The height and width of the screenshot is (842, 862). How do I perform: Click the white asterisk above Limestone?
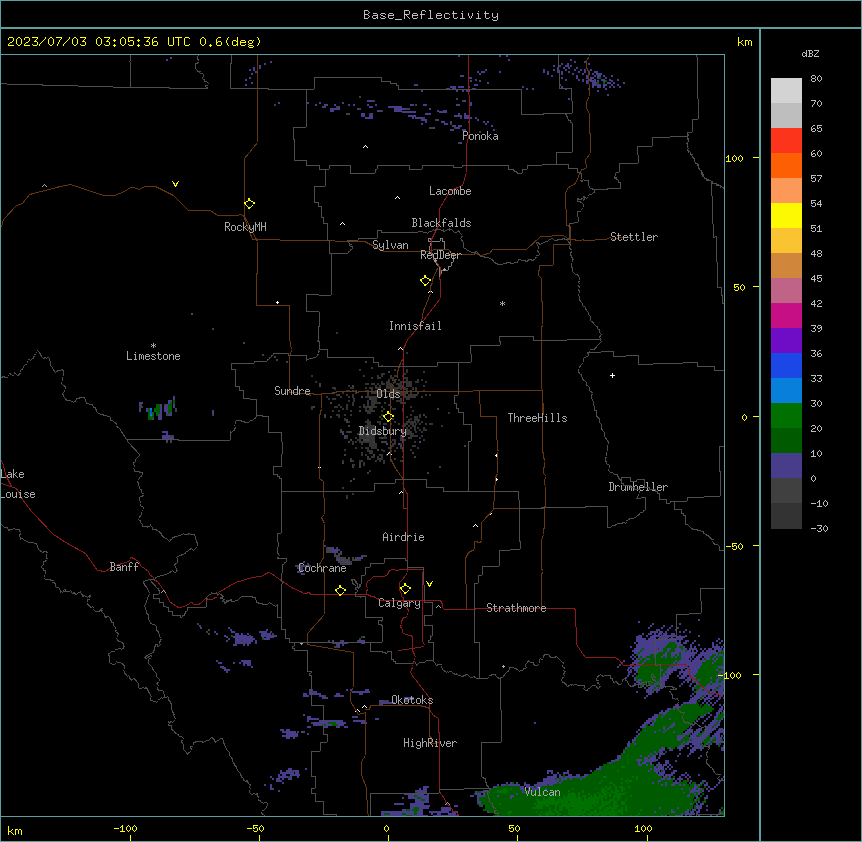(x=153, y=346)
